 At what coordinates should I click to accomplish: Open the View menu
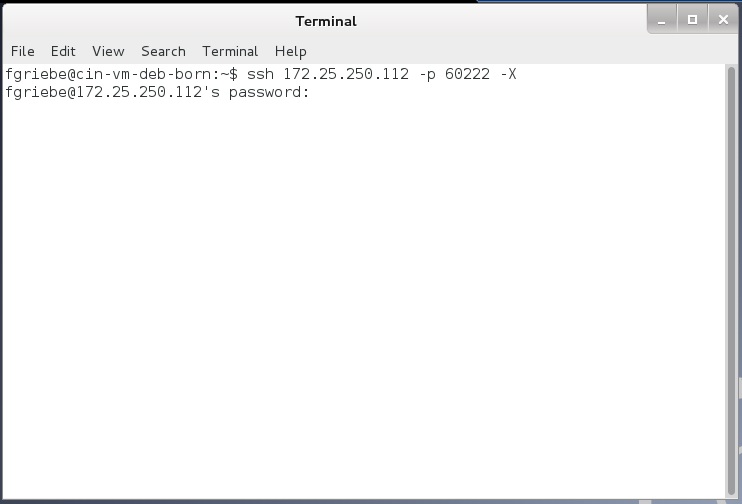click(x=108, y=51)
